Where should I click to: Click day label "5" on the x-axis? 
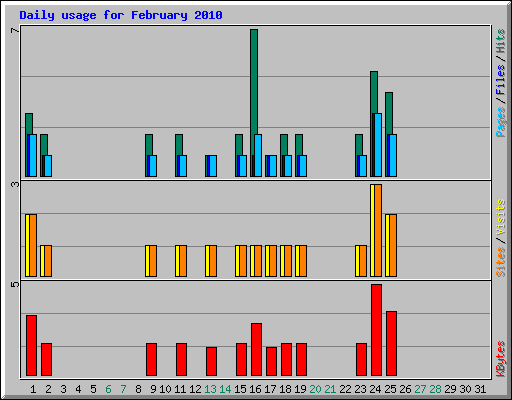[x=93, y=389]
